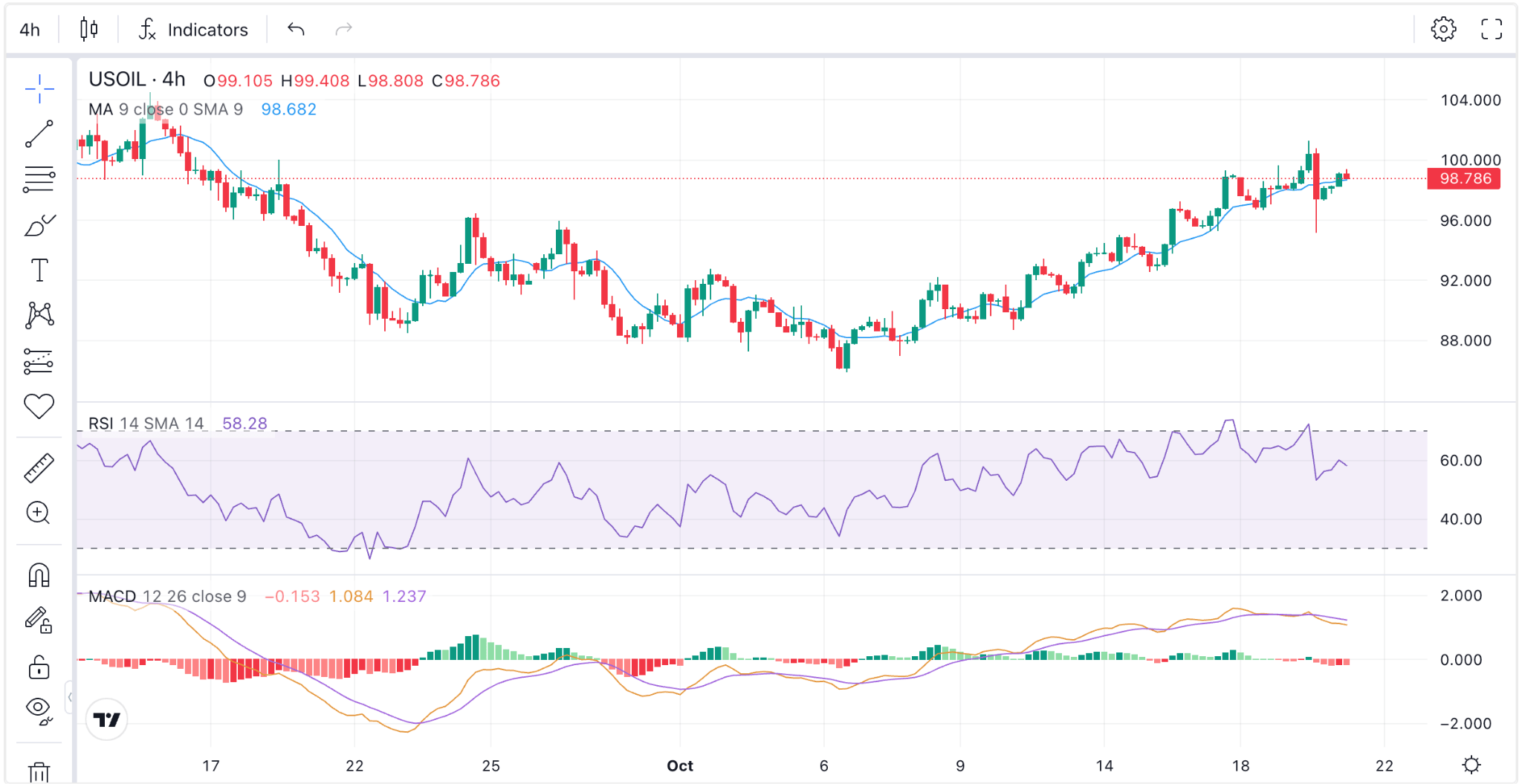The height and width of the screenshot is (784, 1522).
Task: Click the 22 date label right of 18
Action: pos(1385,766)
